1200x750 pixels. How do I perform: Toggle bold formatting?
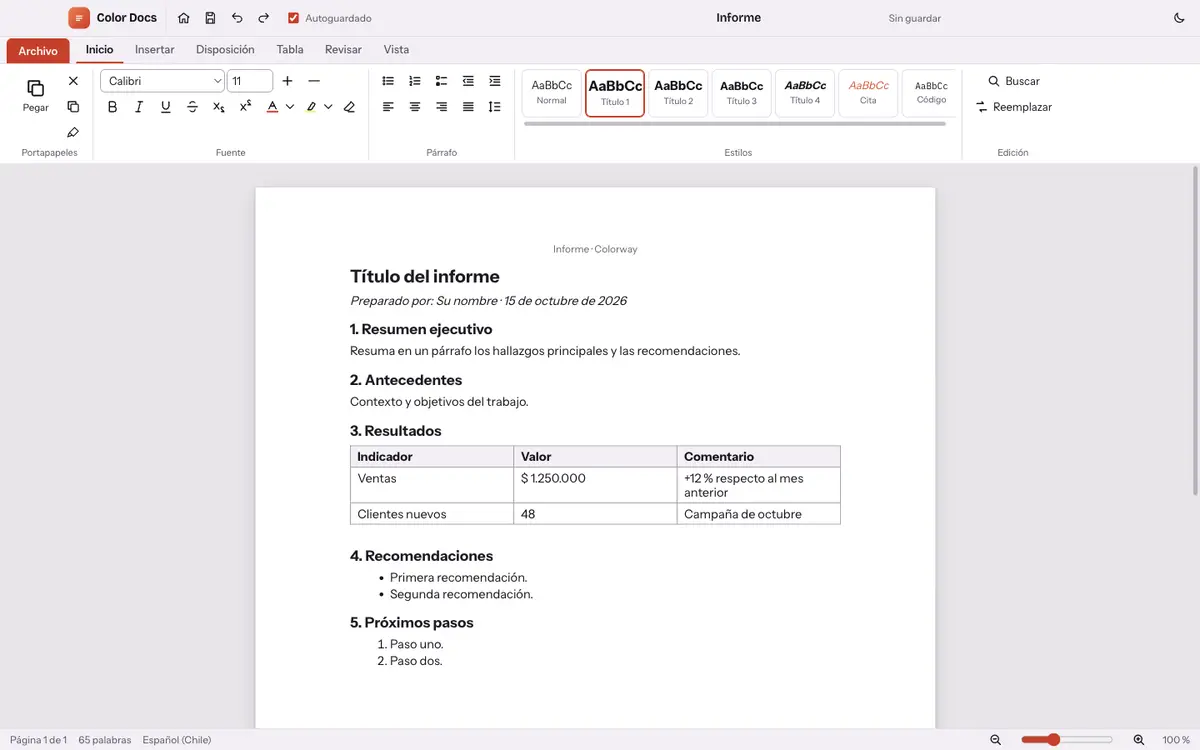(x=112, y=107)
